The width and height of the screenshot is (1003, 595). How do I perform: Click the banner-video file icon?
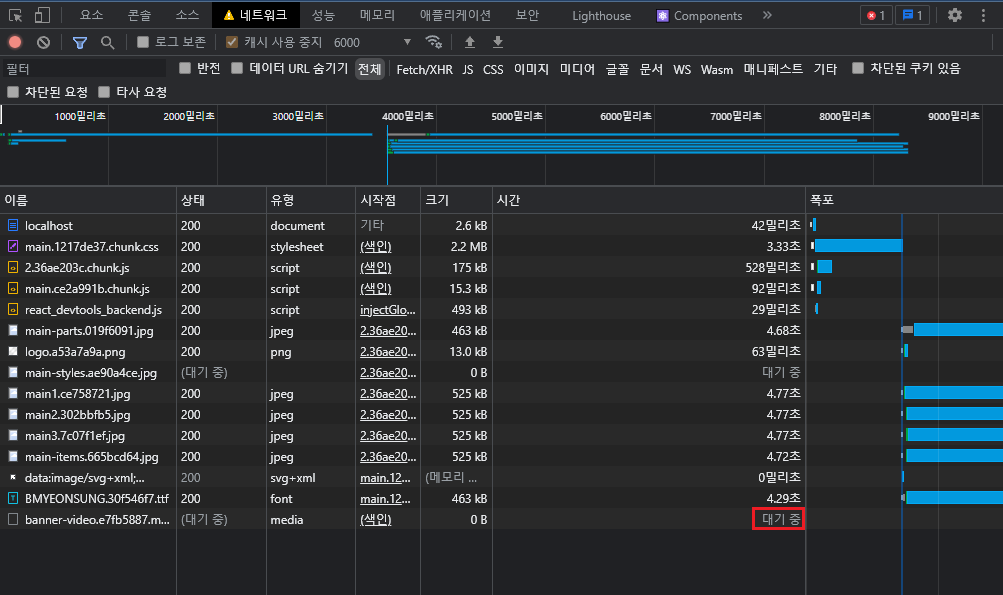[13, 520]
